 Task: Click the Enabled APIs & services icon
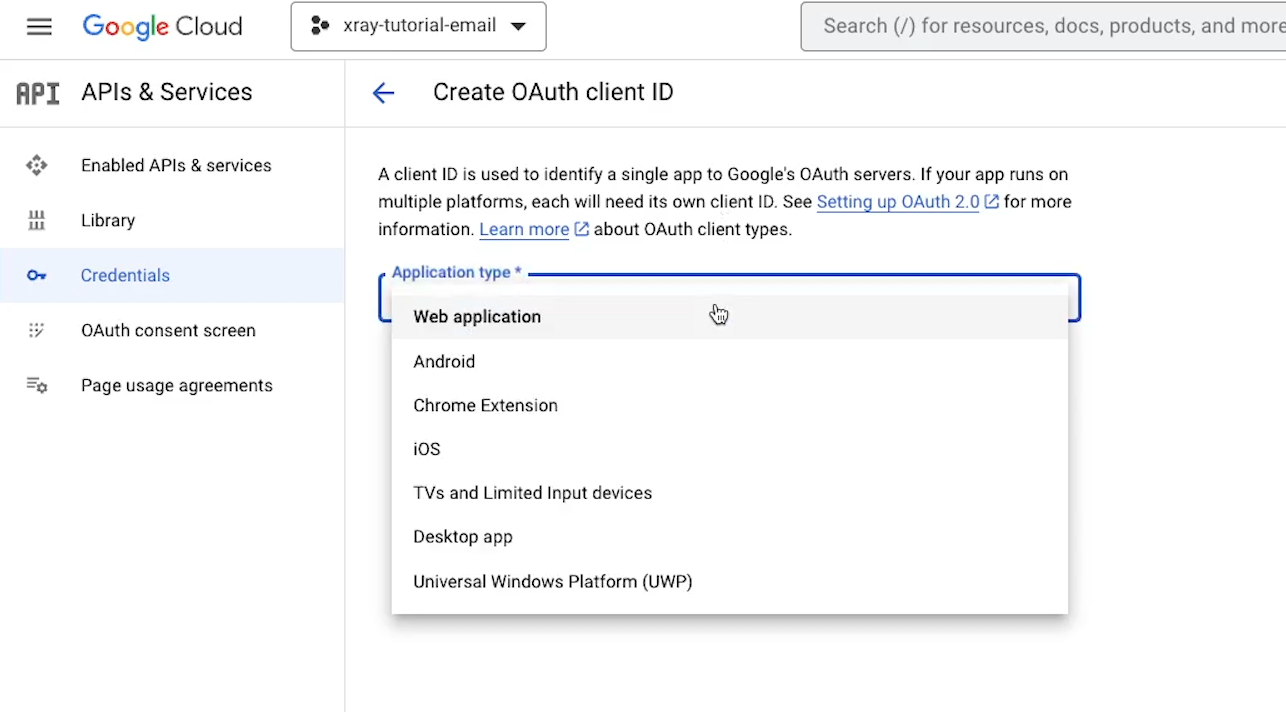point(37,166)
